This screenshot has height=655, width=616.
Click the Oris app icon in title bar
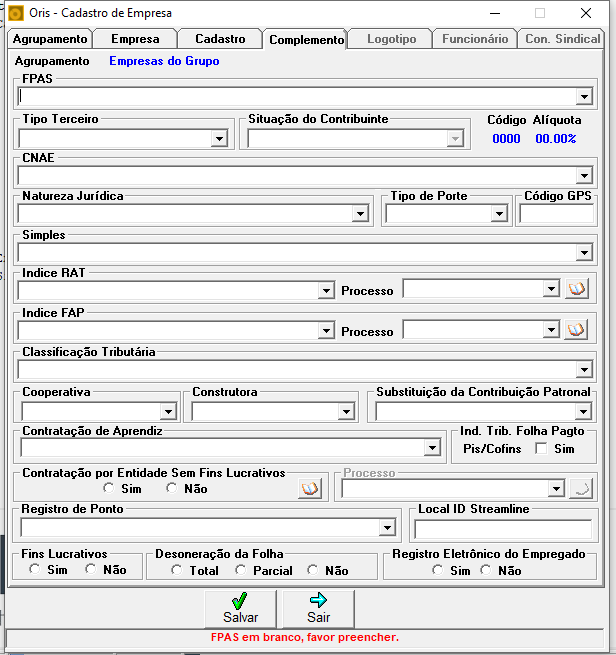click(x=15, y=13)
